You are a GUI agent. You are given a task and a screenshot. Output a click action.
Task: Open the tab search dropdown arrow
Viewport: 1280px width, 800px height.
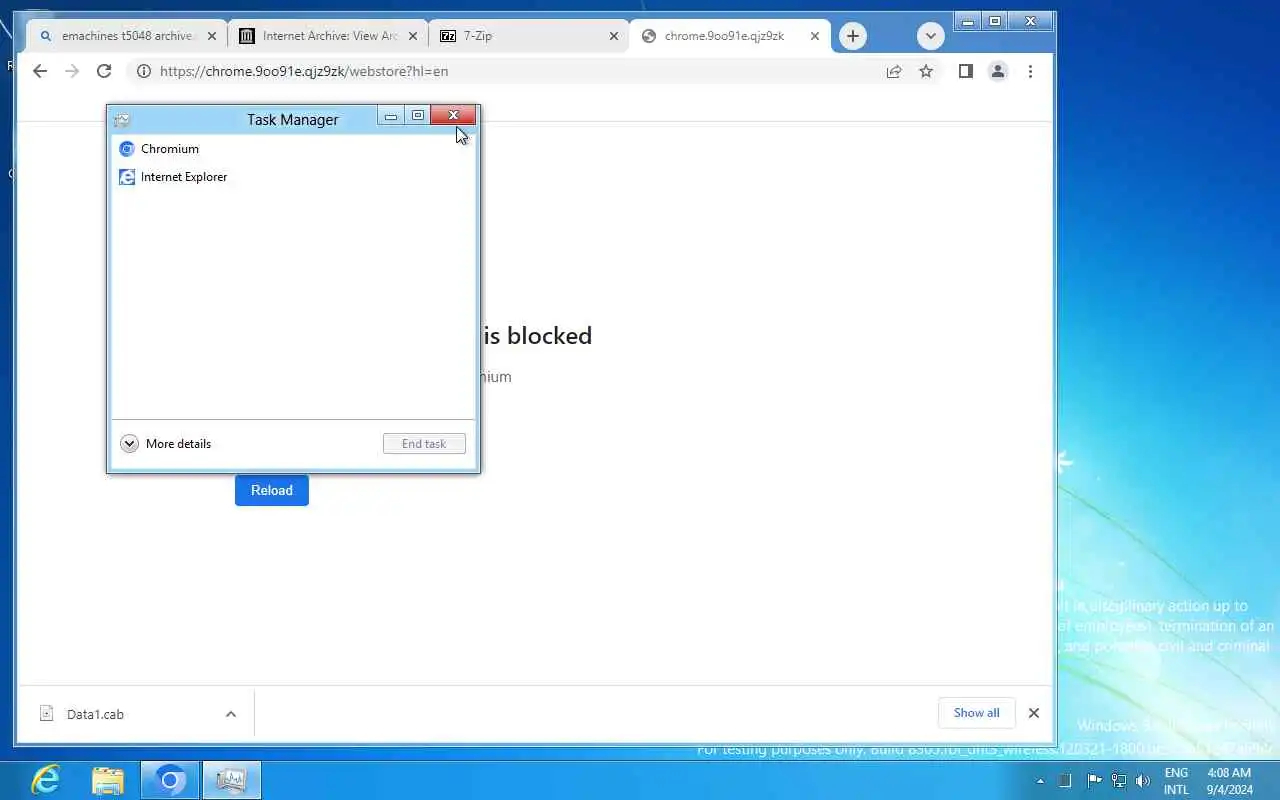pyautogui.click(x=931, y=36)
